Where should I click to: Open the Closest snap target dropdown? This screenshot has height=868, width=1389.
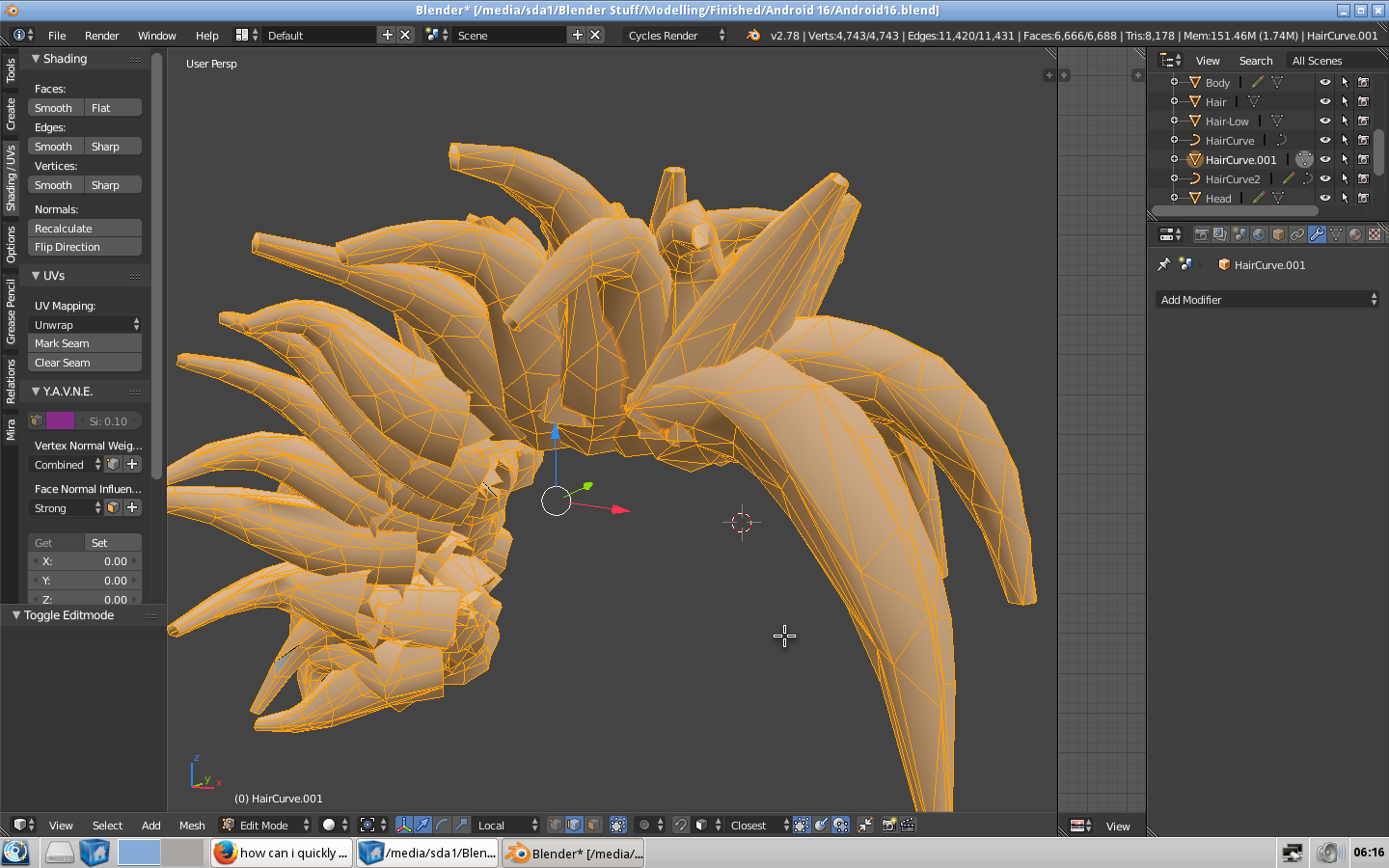(x=758, y=825)
